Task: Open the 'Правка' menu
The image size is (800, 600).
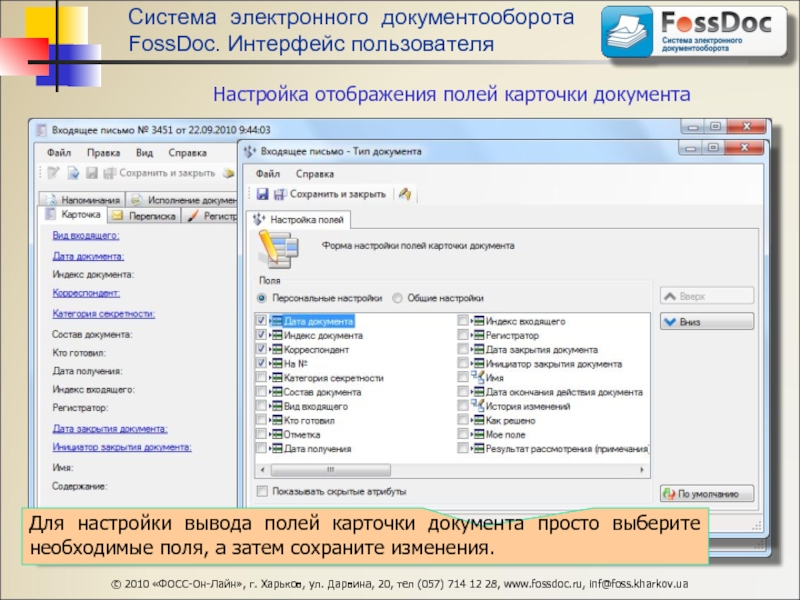Action: 104,153
